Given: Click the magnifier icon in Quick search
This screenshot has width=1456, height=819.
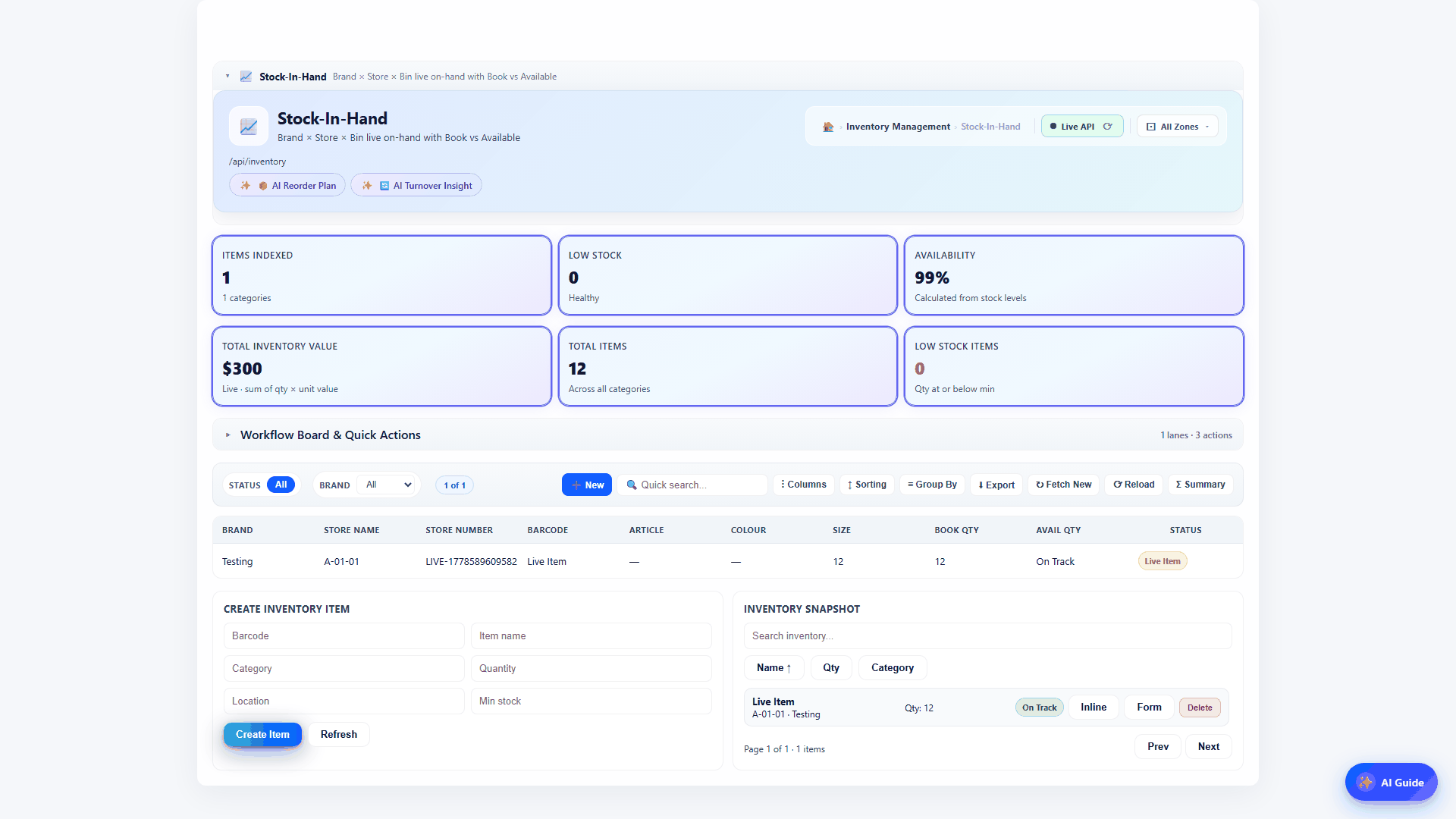Looking at the screenshot, I should [x=632, y=485].
